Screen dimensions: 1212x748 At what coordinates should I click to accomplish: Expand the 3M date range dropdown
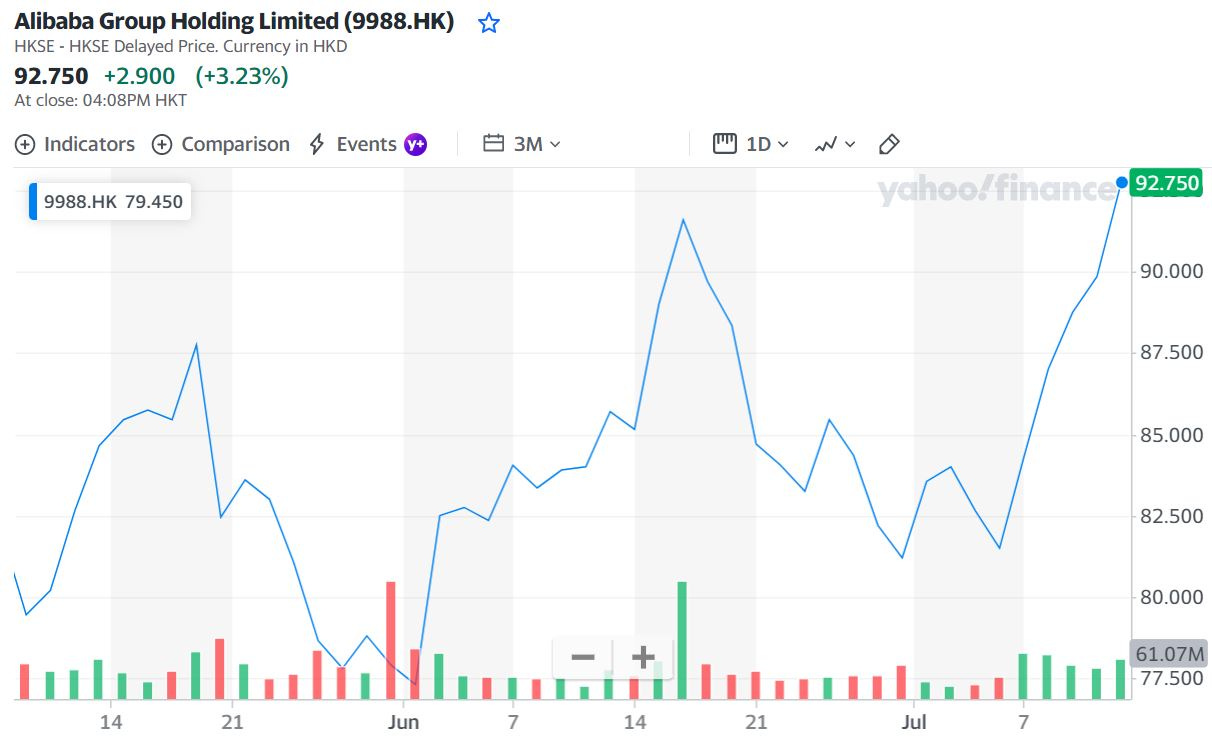[522, 144]
